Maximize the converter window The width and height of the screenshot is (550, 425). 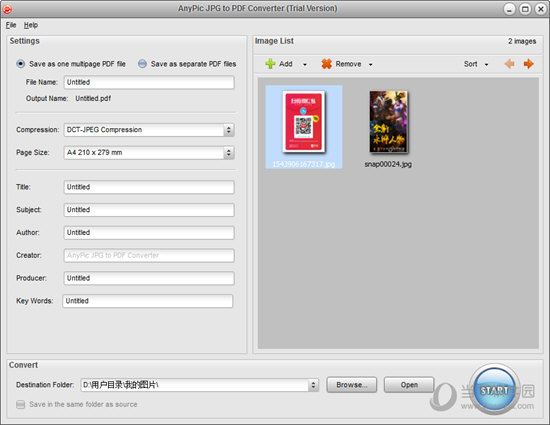(525, 9)
